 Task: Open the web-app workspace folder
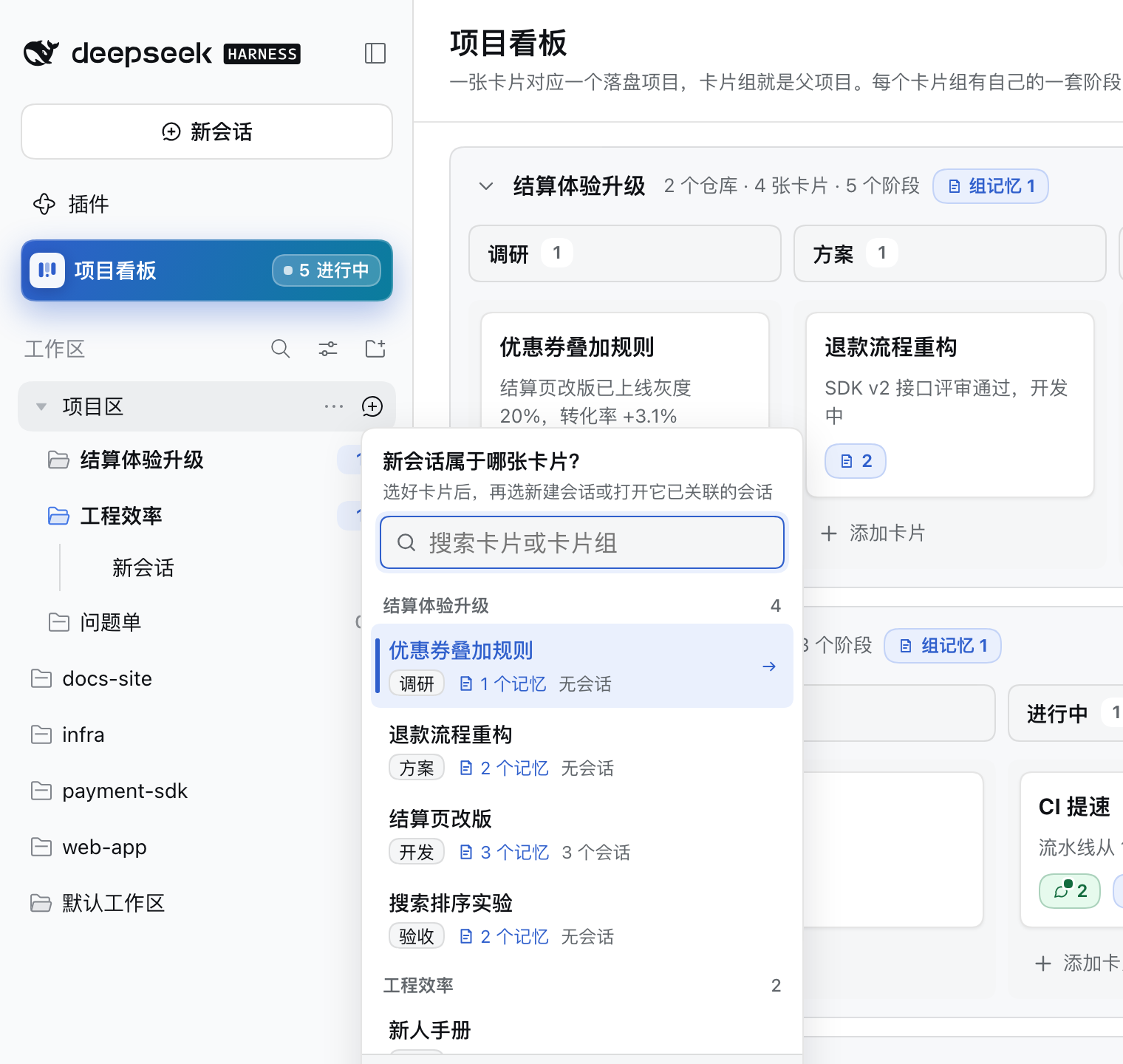coord(89,847)
